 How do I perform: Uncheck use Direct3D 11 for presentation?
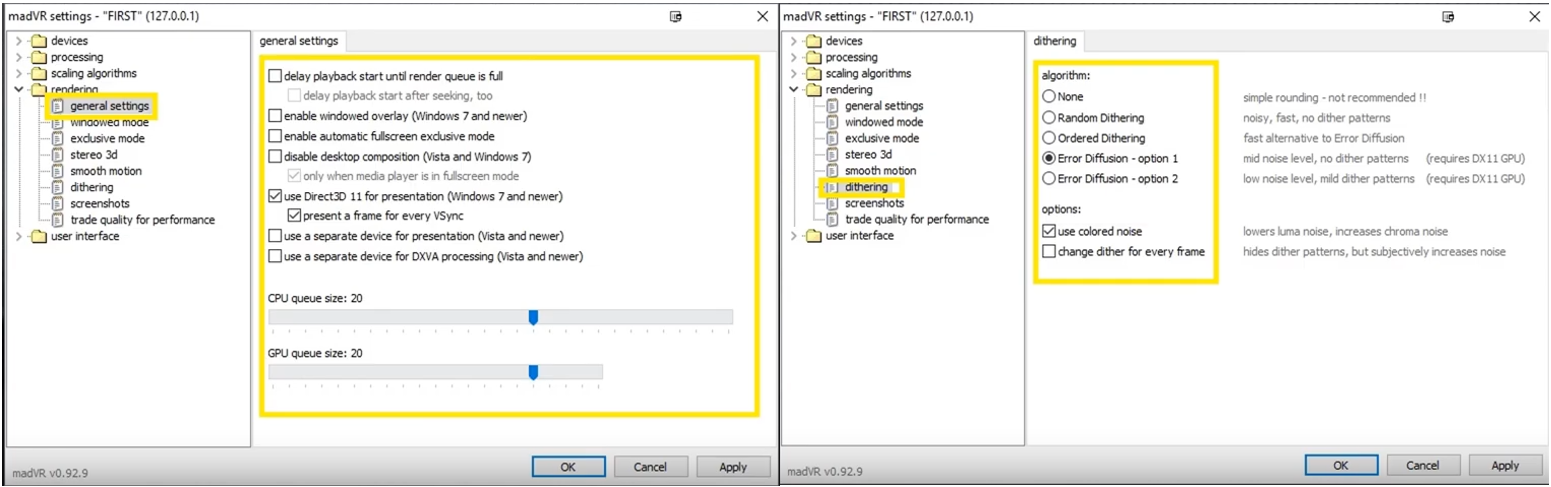[x=275, y=196]
